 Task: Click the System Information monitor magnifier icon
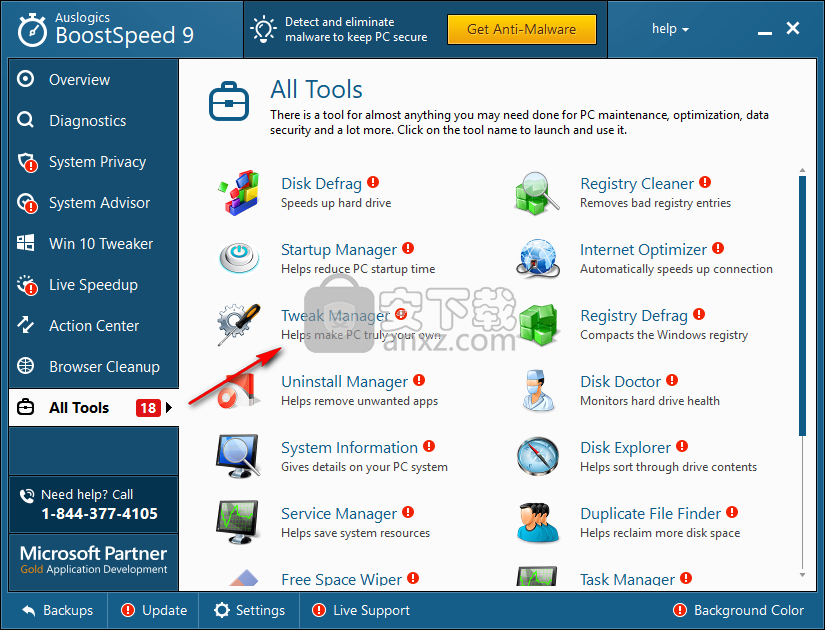[238, 456]
